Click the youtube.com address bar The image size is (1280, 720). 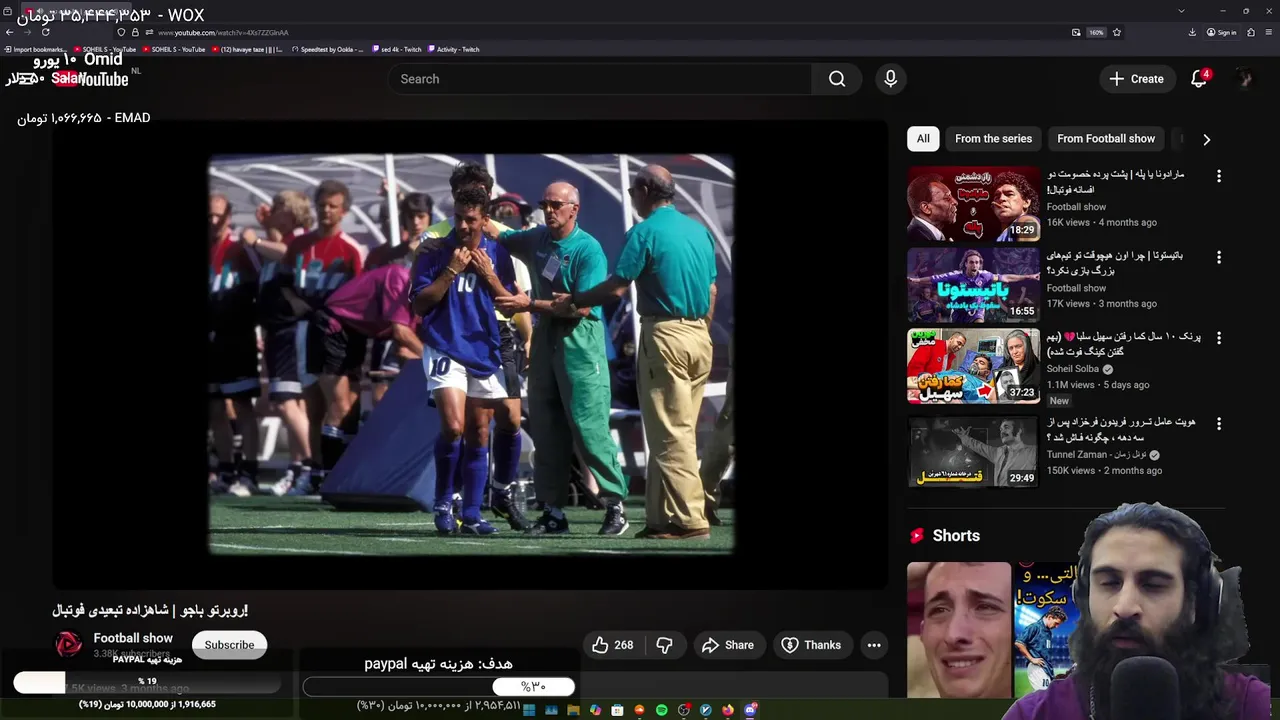click(600, 32)
